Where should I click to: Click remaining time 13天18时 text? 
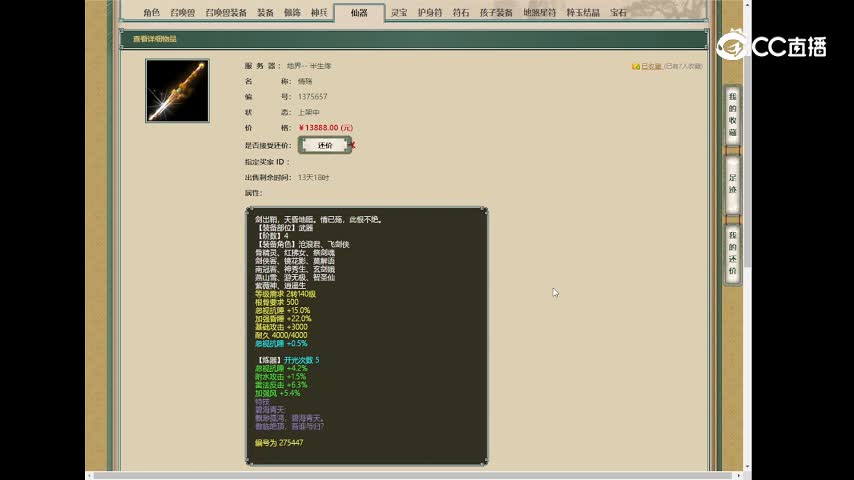click(x=313, y=178)
